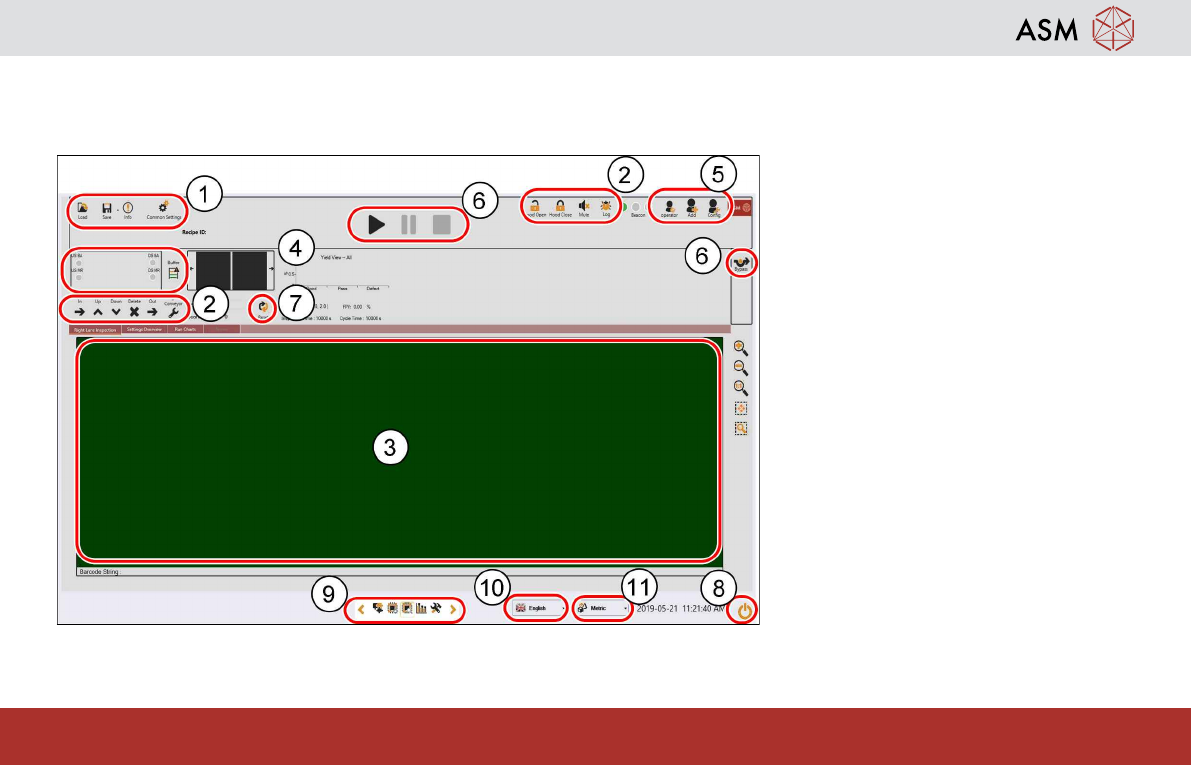This screenshot has width=1191, height=765.
Task: Click the Save floppy disk icon
Action: pos(106,208)
